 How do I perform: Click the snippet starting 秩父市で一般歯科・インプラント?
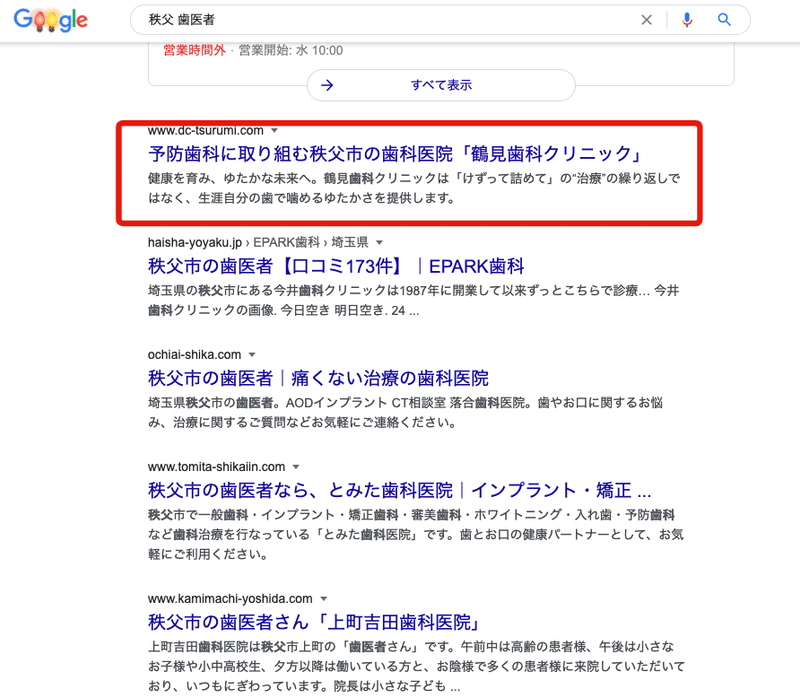(416, 534)
